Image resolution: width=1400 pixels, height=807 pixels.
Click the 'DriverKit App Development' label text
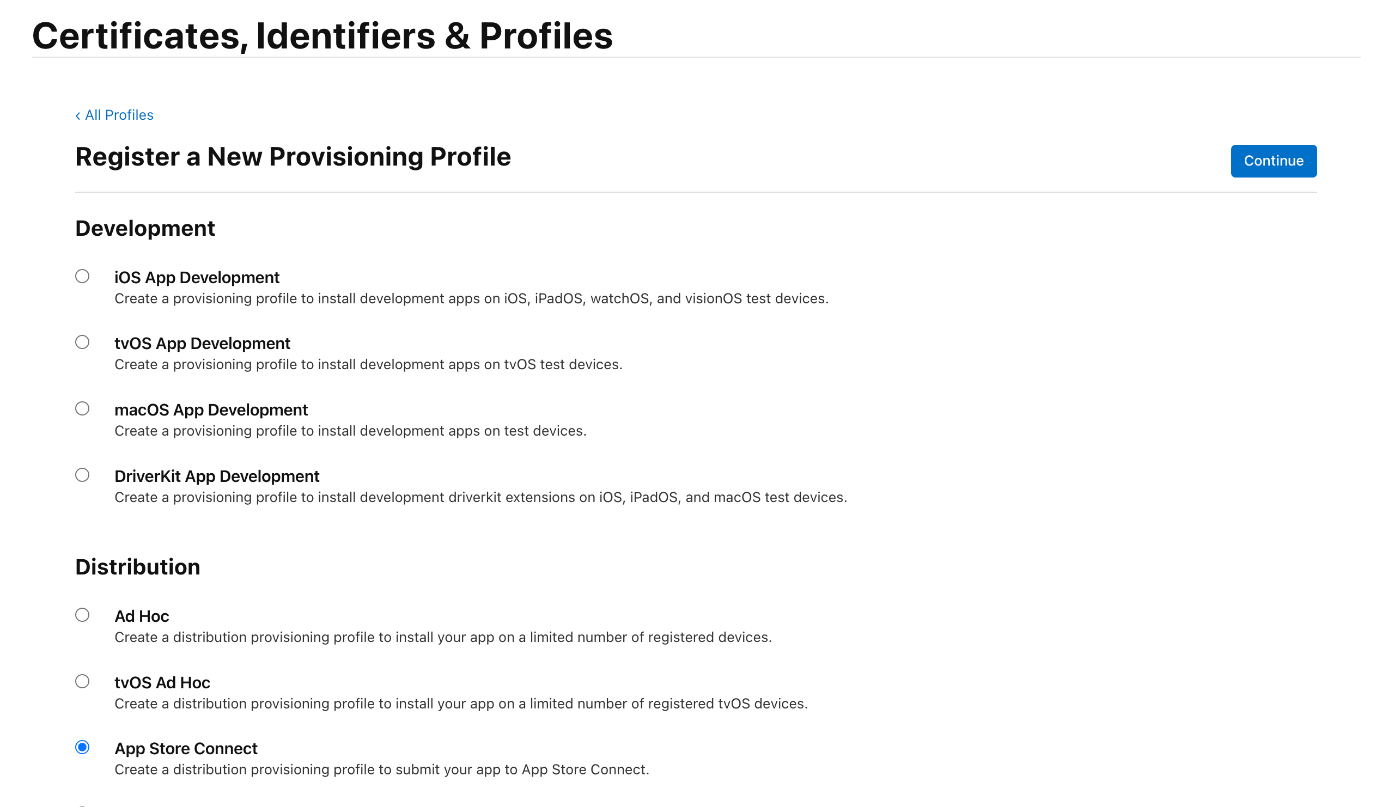pyautogui.click(x=217, y=476)
